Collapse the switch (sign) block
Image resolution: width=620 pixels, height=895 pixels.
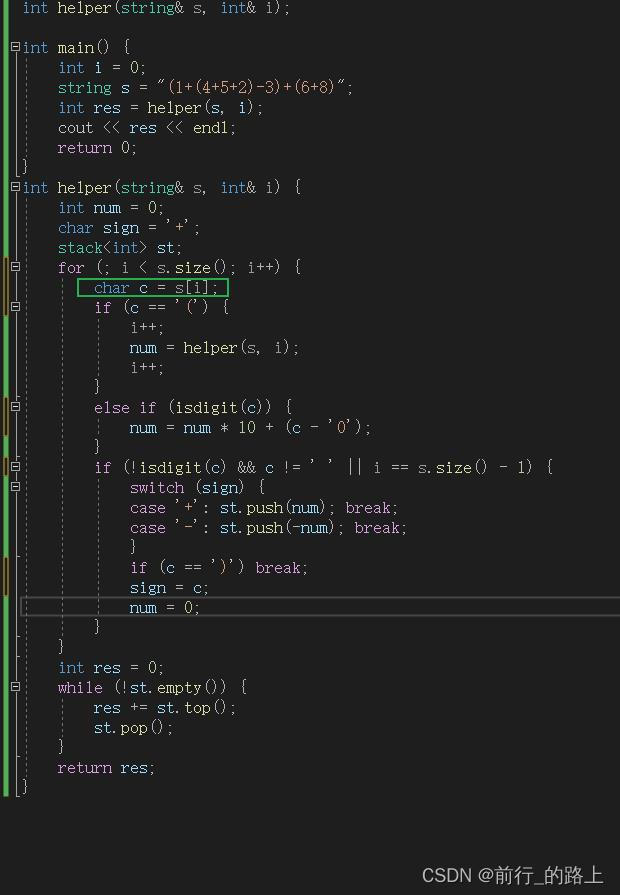point(15,486)
